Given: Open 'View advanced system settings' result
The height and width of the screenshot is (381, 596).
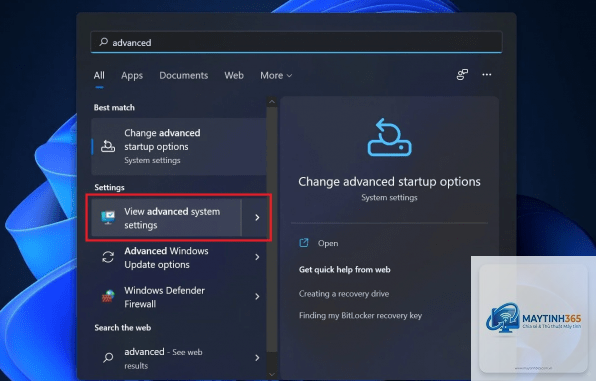Looking at the screenshot, I should click(166, 218).
